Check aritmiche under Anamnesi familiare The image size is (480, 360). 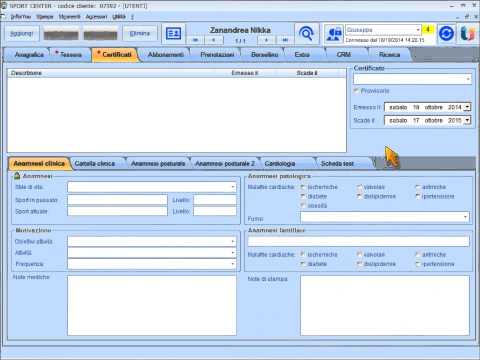pyautogui.click(x=418, y=254)
